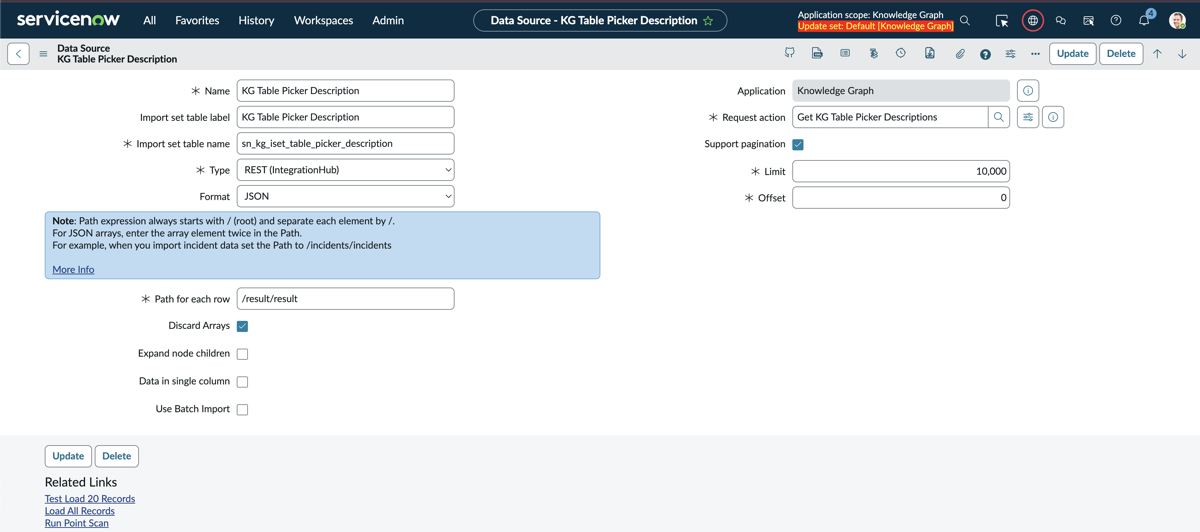Open the History menu
The height and width of the screenshot is (532, 1200).
point(256,20)
